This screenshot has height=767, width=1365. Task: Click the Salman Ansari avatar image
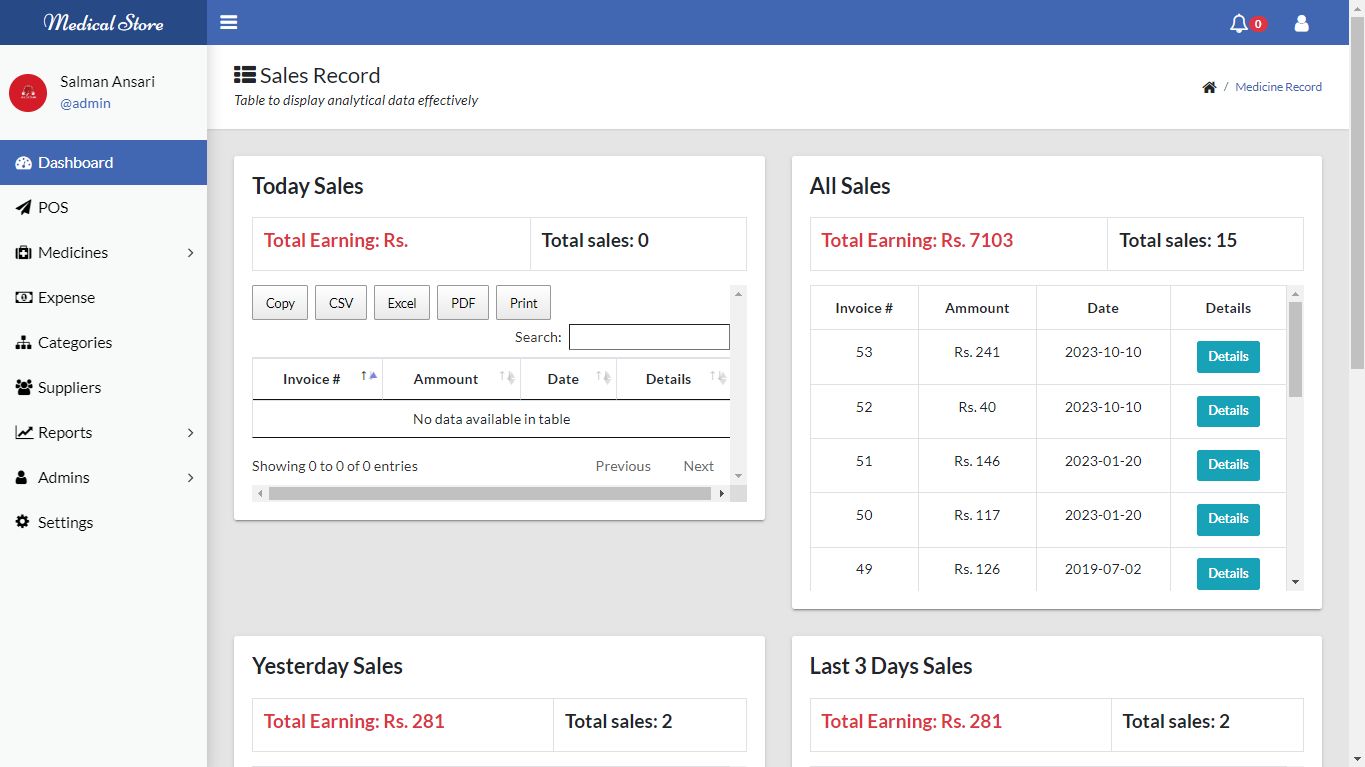[x=28, y=92]
